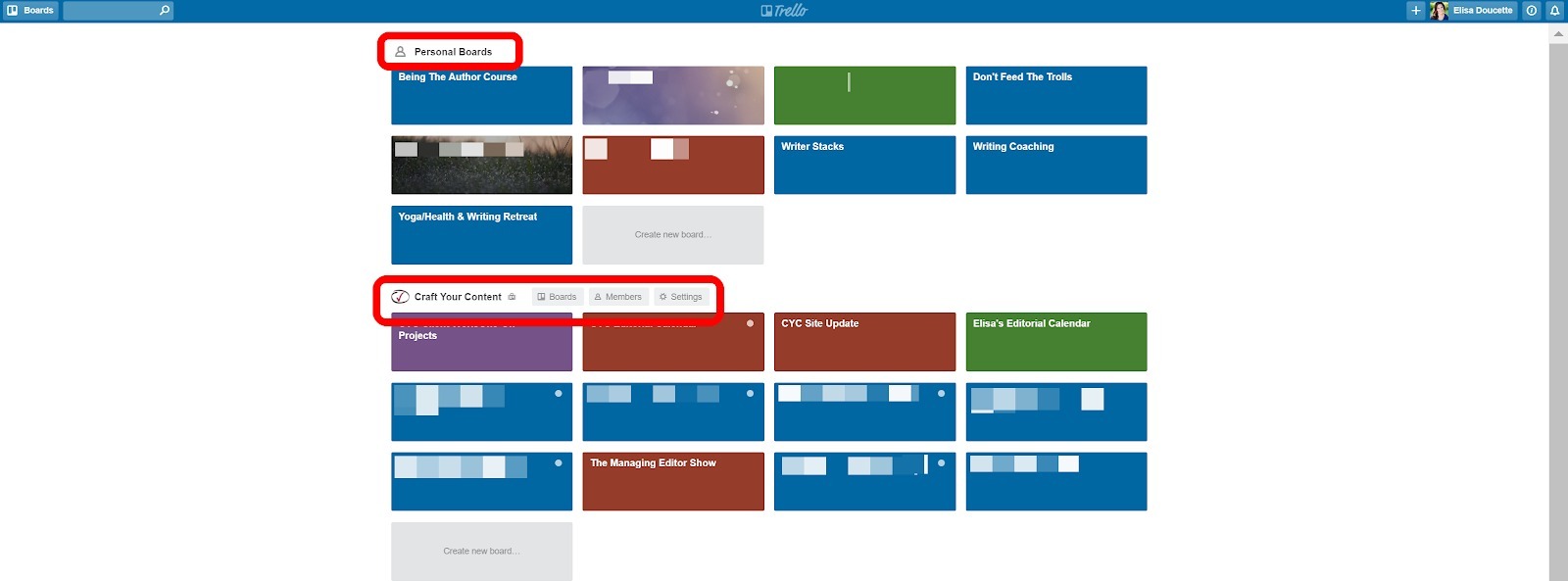This screenshot has height=581, width=1568.
Task: Open the Yoga/Health & Writing Retreat board
Action: [481, 235]
